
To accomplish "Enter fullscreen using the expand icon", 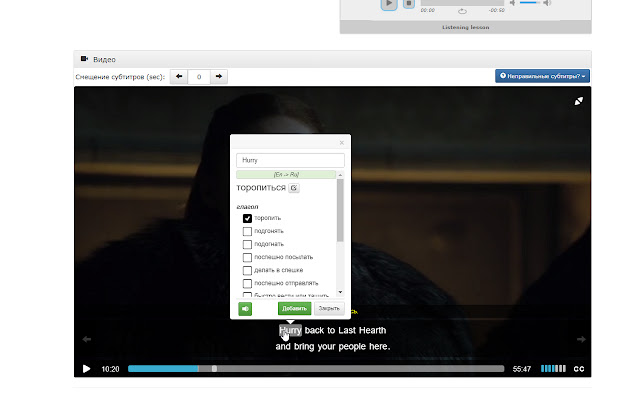I will 578,101.
